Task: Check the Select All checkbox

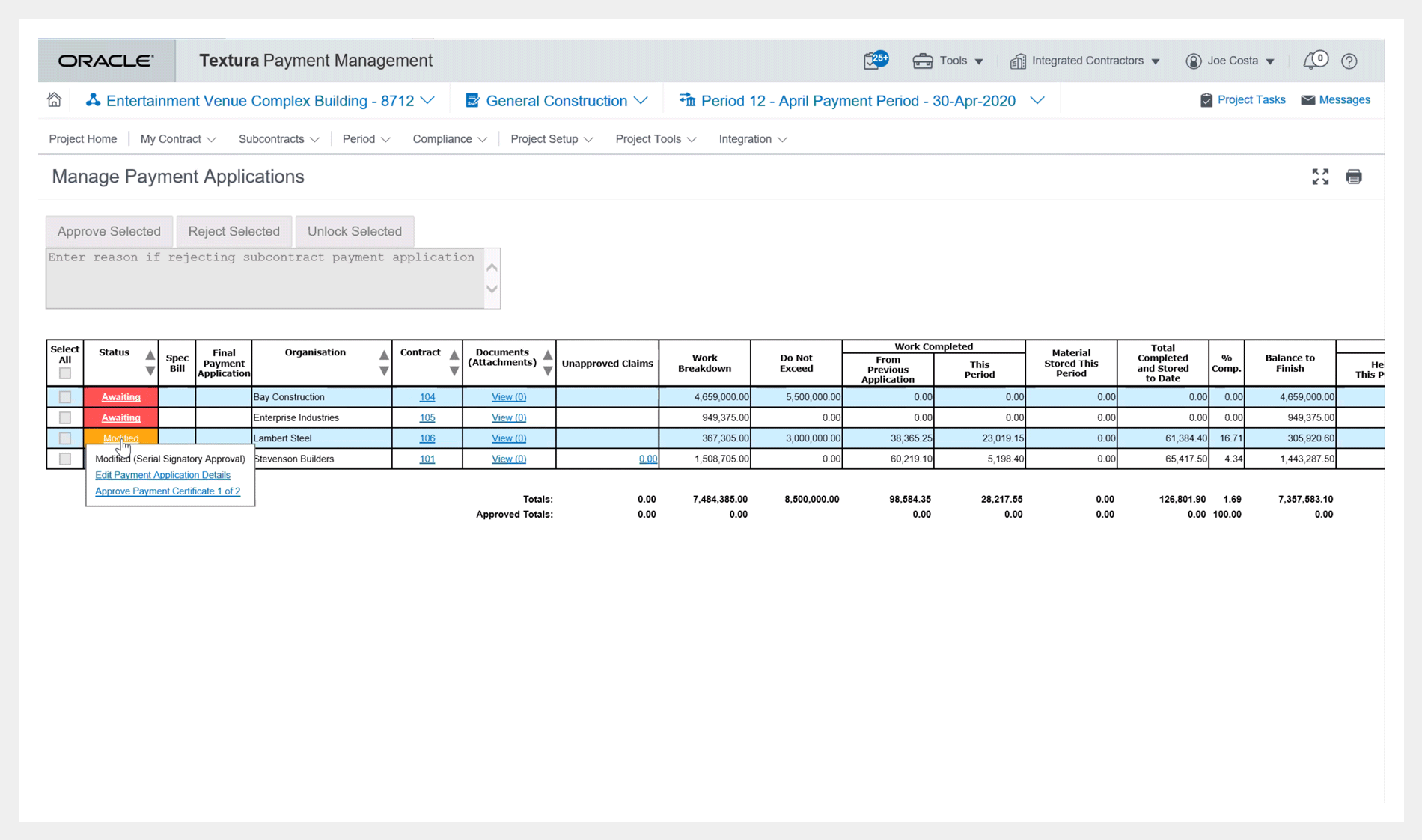Action: [x=65, y=373]
